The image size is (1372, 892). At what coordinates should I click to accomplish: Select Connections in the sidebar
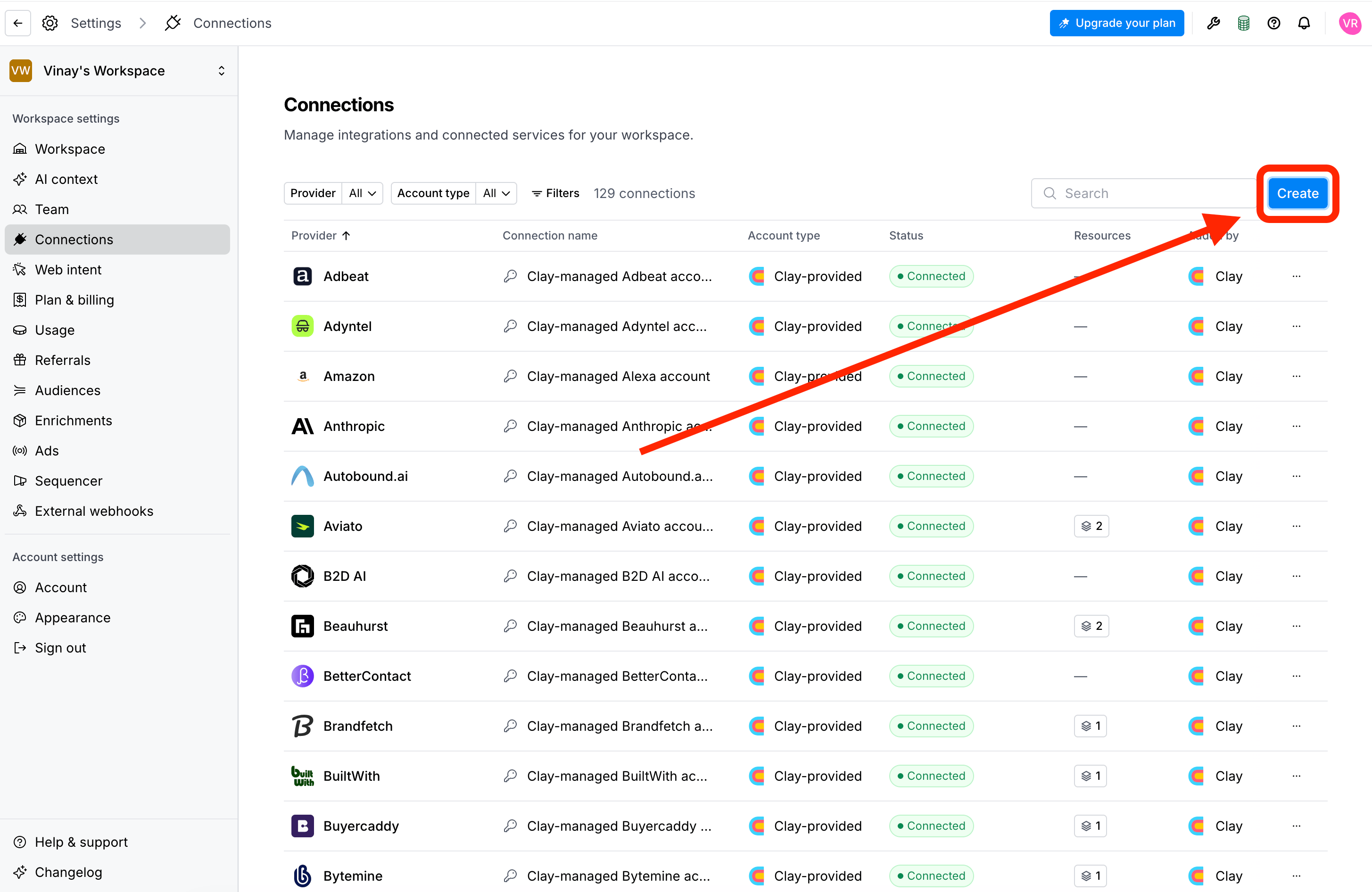(x=117, y=240)
